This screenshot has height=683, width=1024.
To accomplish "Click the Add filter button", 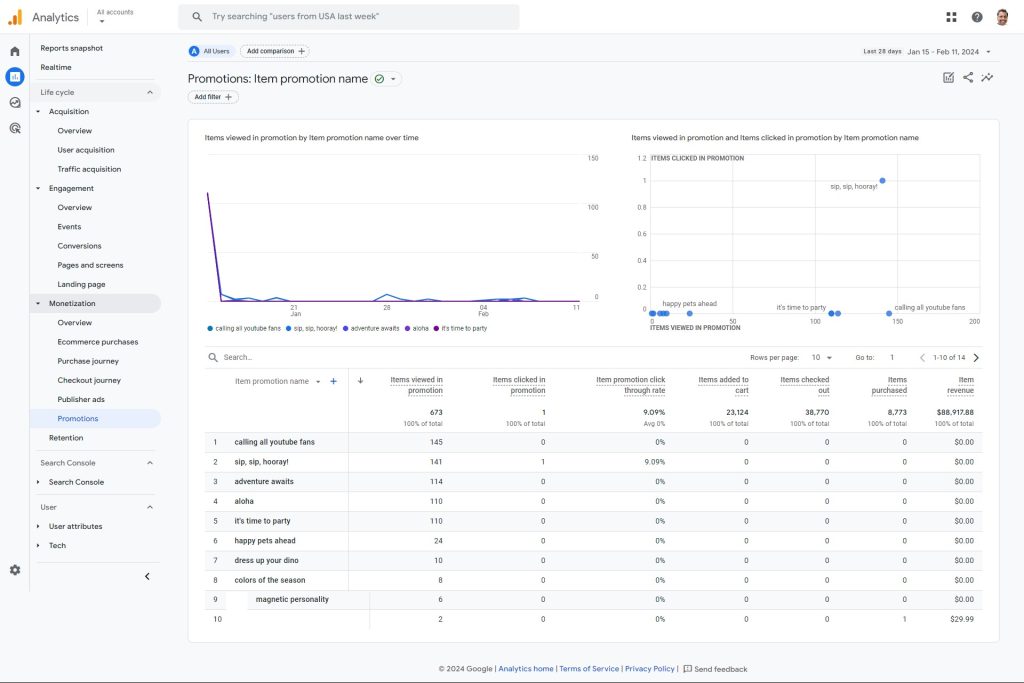I will pyautogui.click(x=213, y=97).
